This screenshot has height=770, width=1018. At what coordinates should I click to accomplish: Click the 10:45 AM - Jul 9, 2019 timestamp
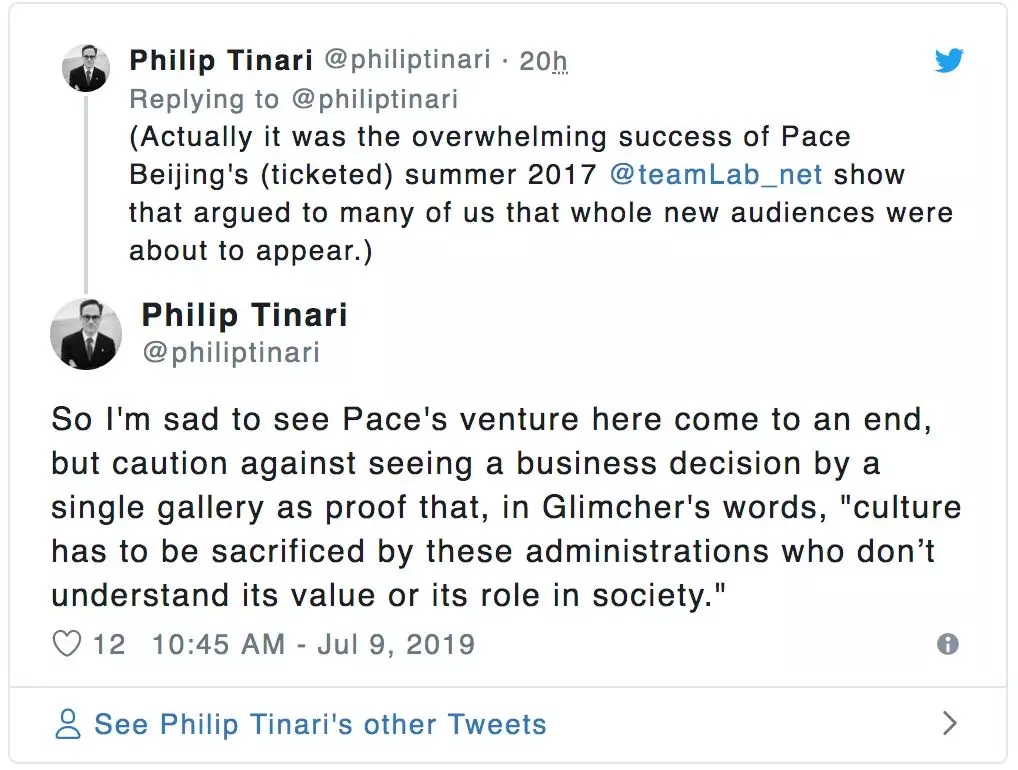pos(314,645)
